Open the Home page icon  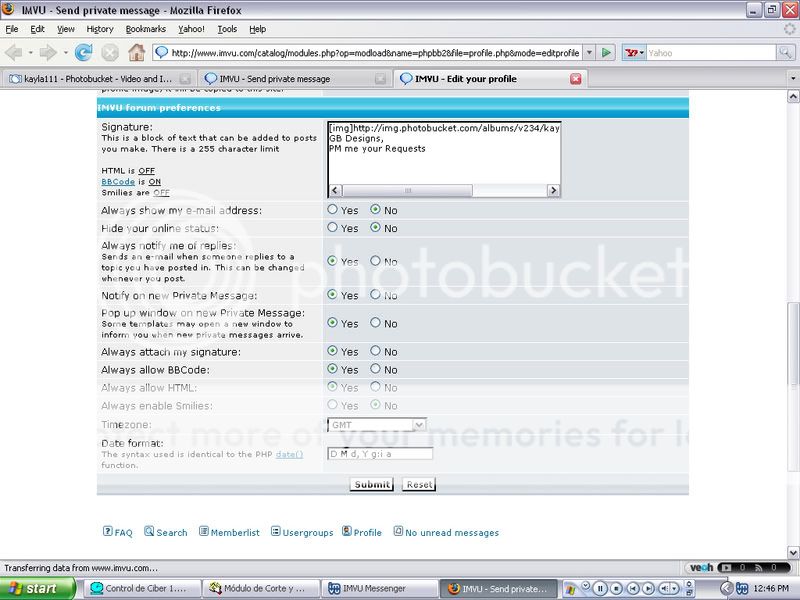click(136, 53)
